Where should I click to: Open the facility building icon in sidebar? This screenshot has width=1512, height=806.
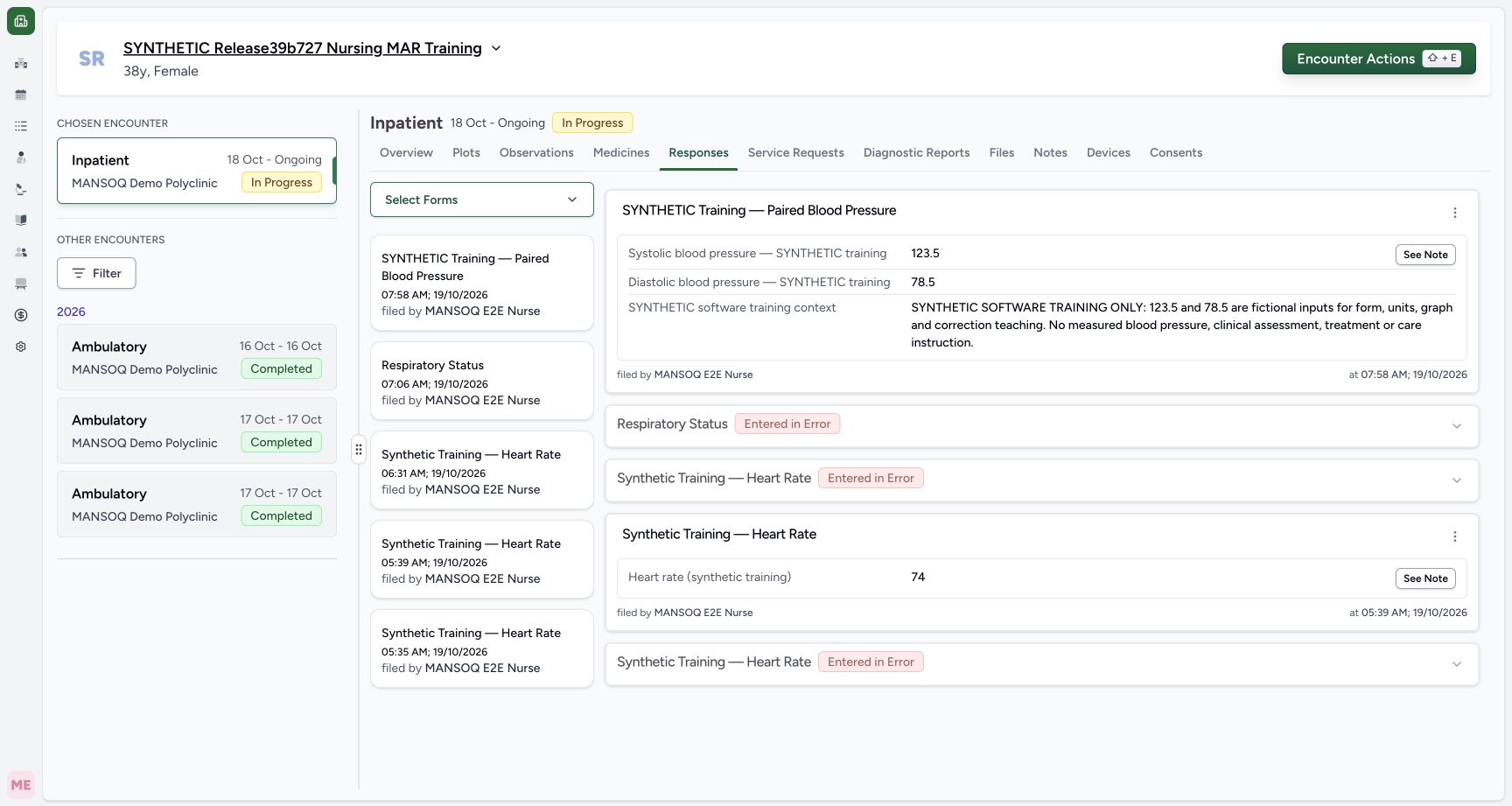(21, 63)
